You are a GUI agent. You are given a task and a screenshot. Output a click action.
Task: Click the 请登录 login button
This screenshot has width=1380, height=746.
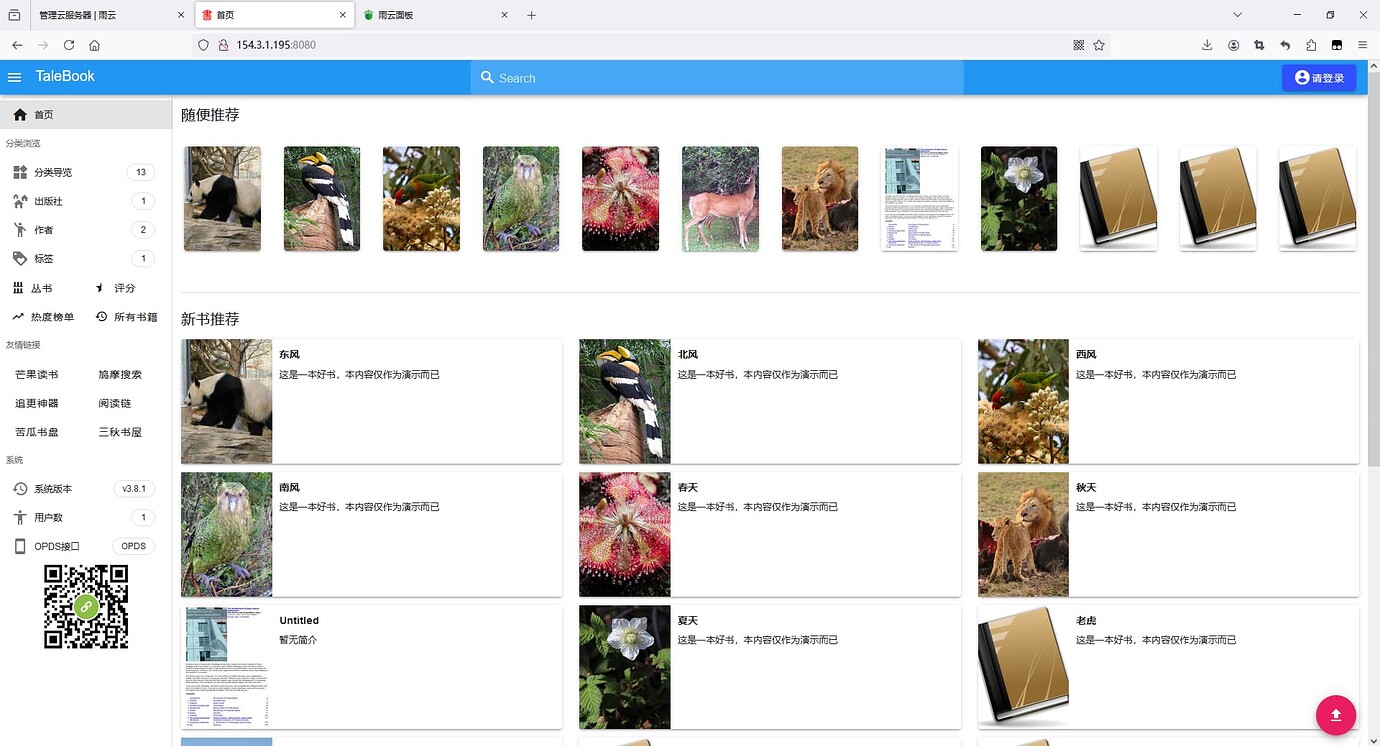pyautogui.click(x=1319, y=77)
